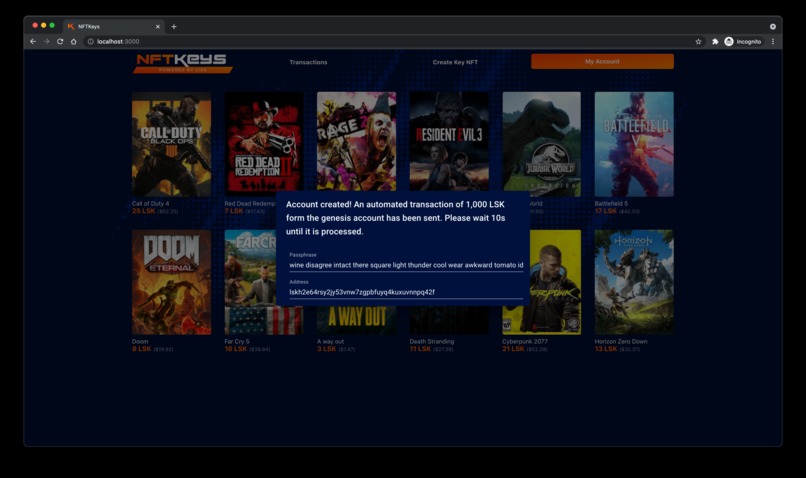Open the Horizon Zero Dawn cover

[634, 282]
